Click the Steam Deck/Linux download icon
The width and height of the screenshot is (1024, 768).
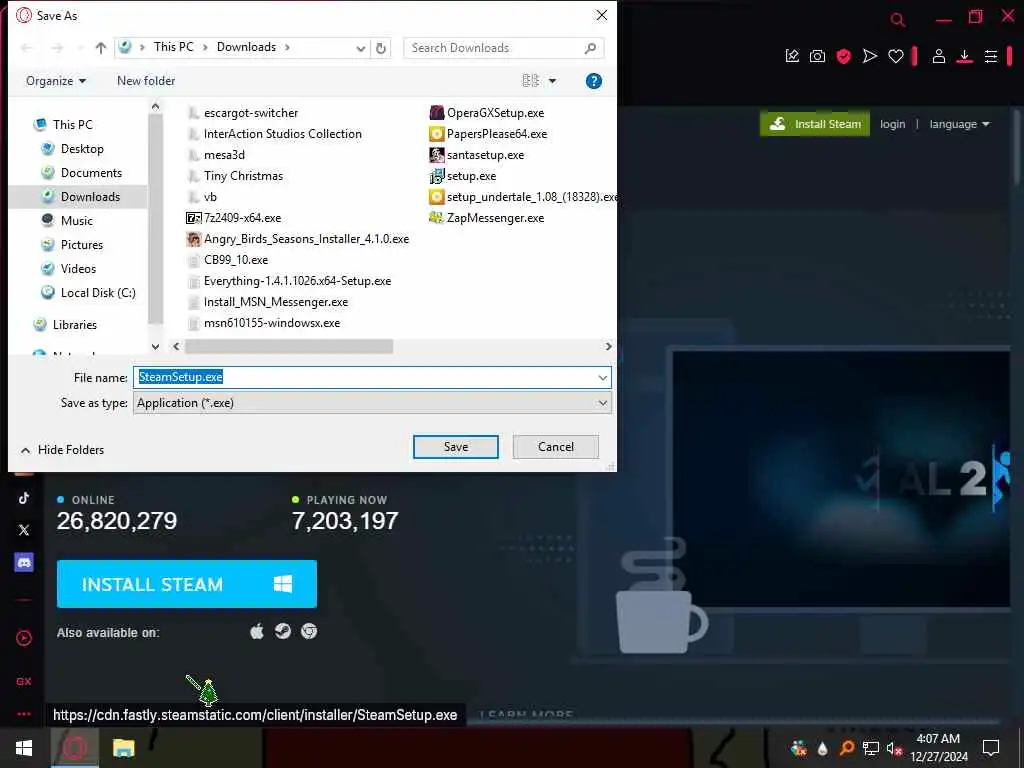click(x=283, y=631)
